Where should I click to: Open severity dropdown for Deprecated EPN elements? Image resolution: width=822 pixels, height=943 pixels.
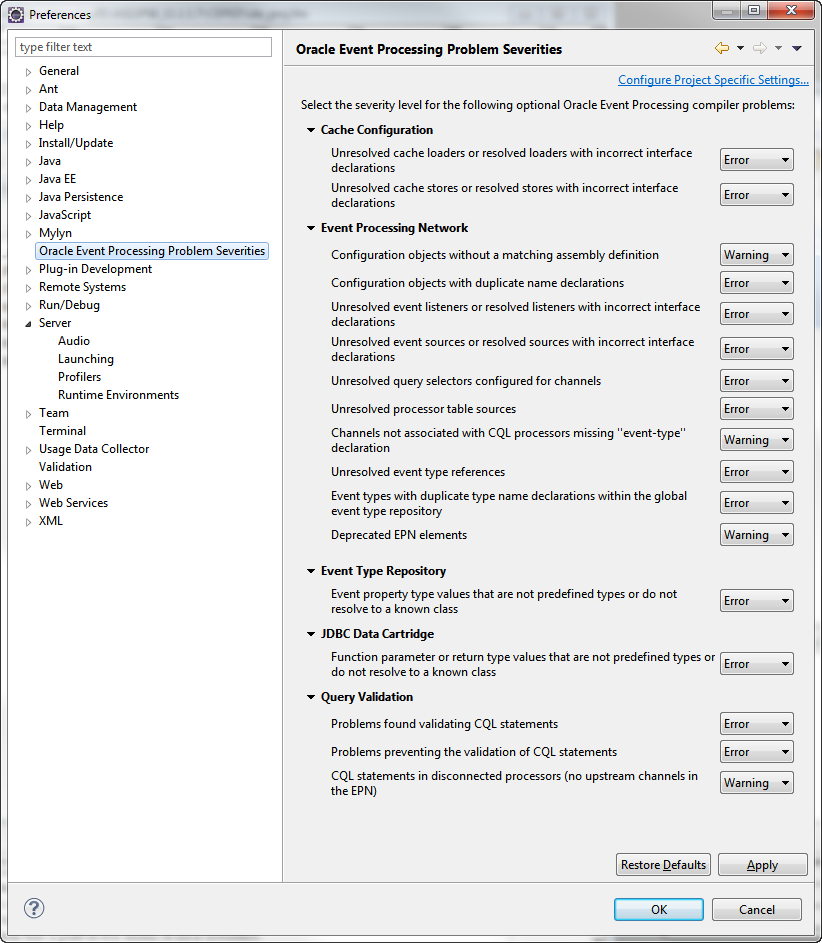click(756, 535)
